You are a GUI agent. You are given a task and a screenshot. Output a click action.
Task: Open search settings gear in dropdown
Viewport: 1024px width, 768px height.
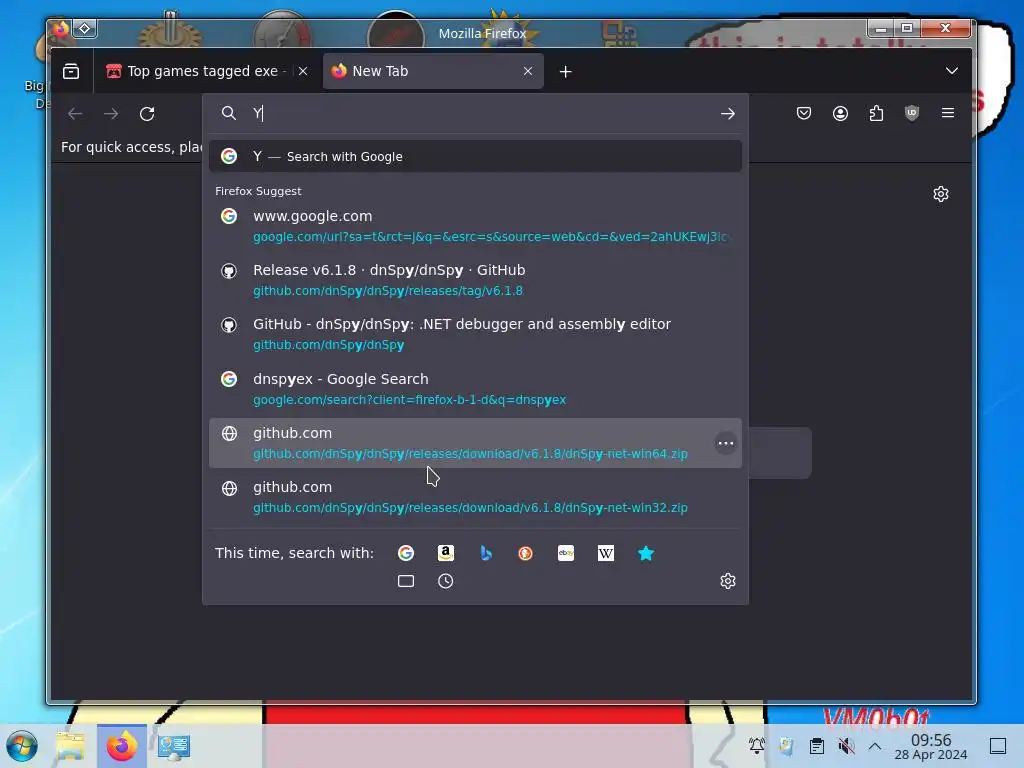point(728,581)
